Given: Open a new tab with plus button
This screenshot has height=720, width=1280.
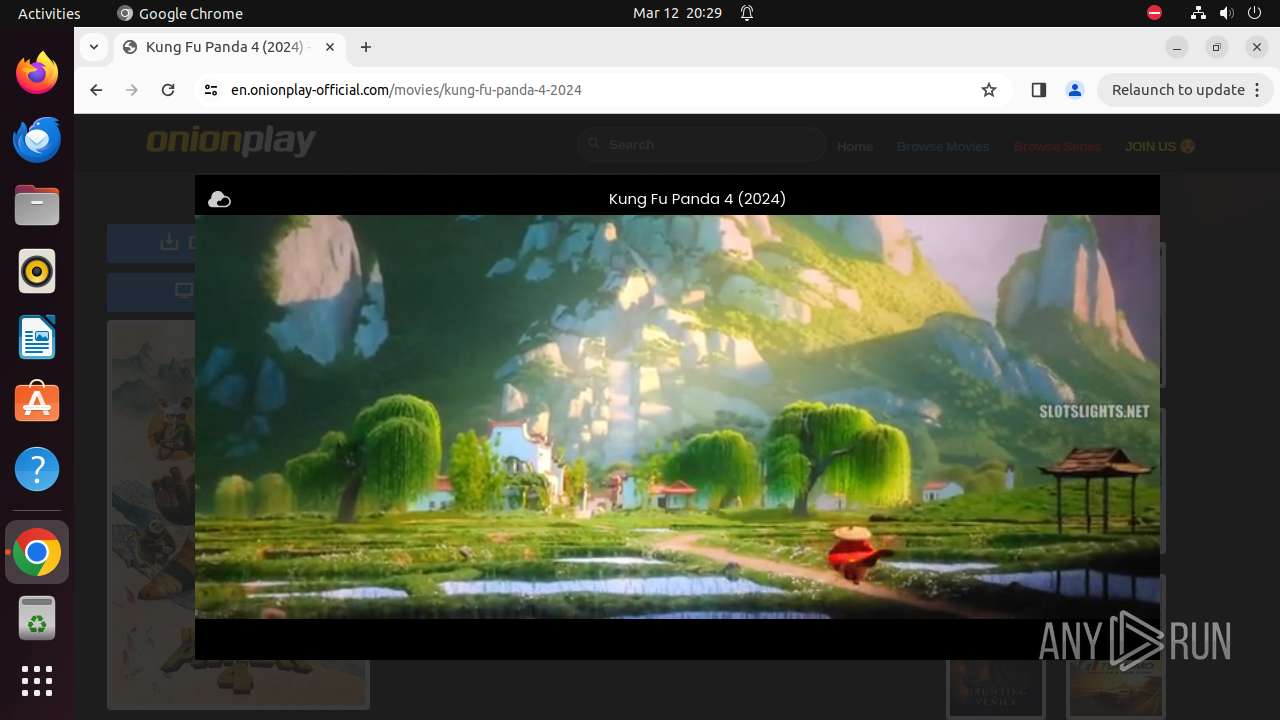Looking at the screenshot, I should [x=366, y=47].
